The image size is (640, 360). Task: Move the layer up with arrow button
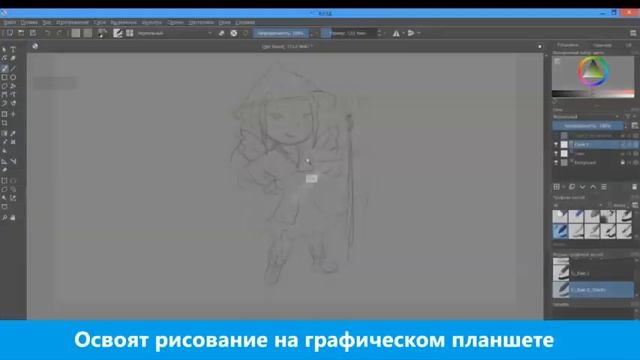pos(593,187)
